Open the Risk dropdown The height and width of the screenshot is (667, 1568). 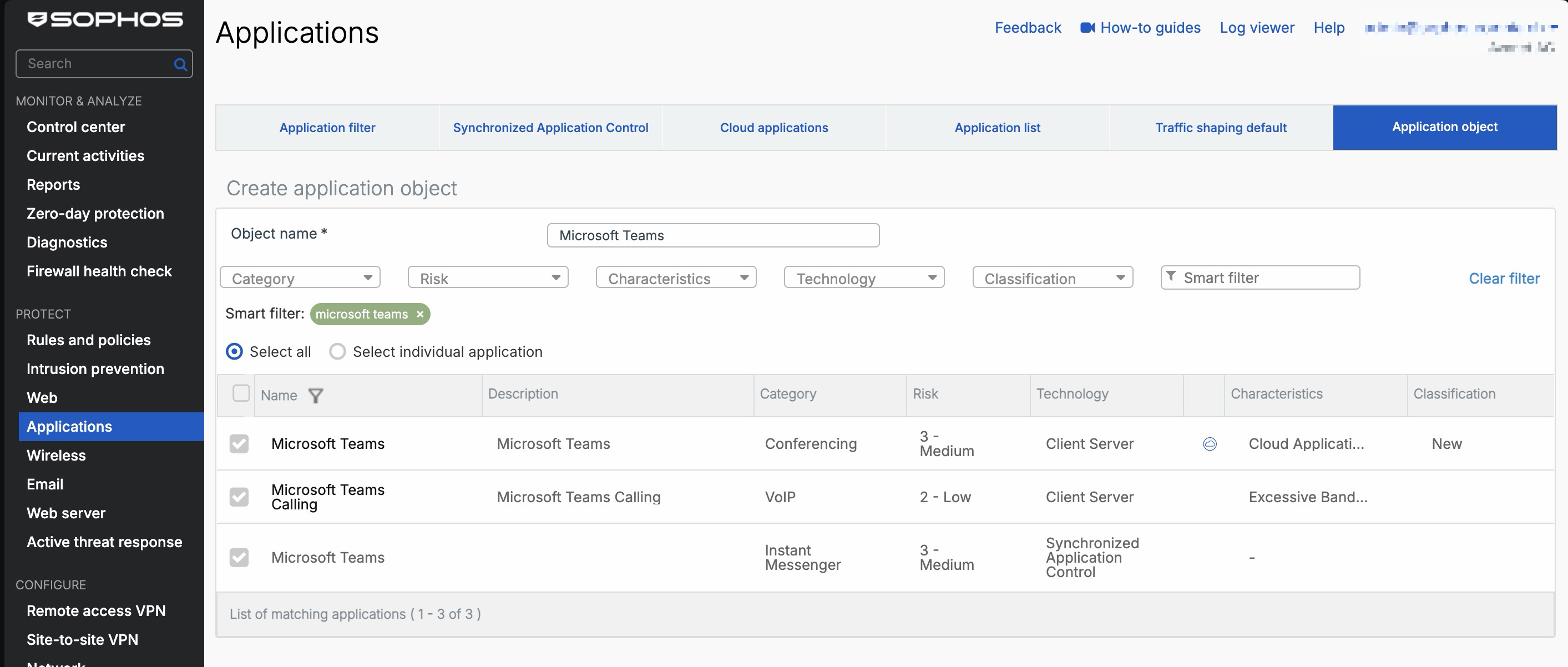488,277
